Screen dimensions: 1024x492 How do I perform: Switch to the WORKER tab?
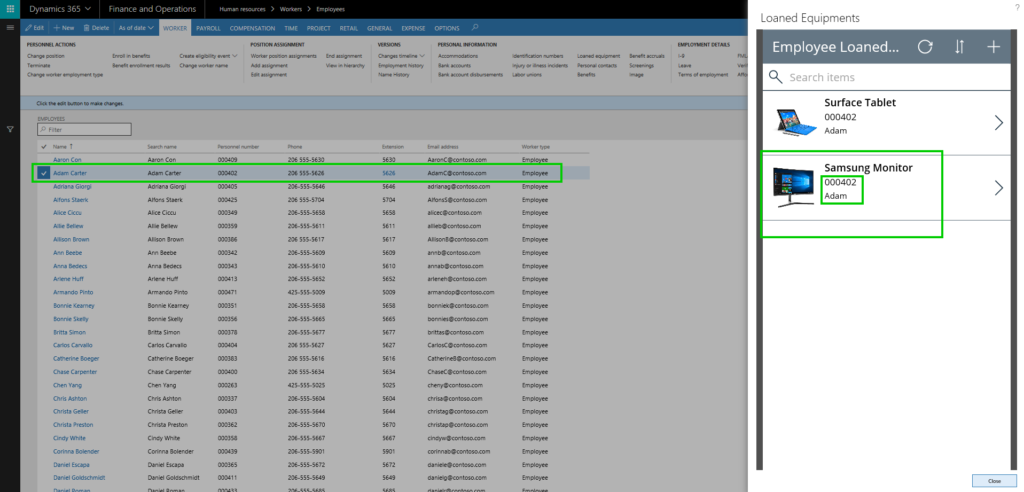pos(175,28)
